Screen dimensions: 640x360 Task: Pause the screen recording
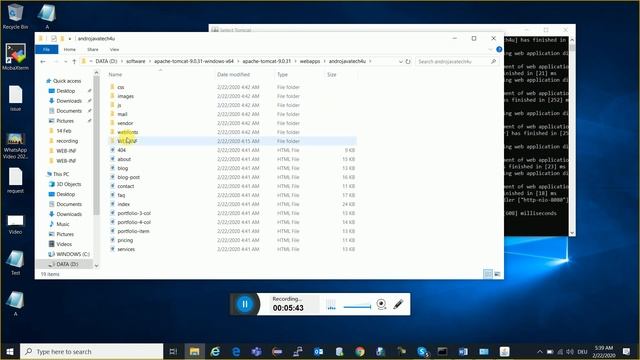245,304
